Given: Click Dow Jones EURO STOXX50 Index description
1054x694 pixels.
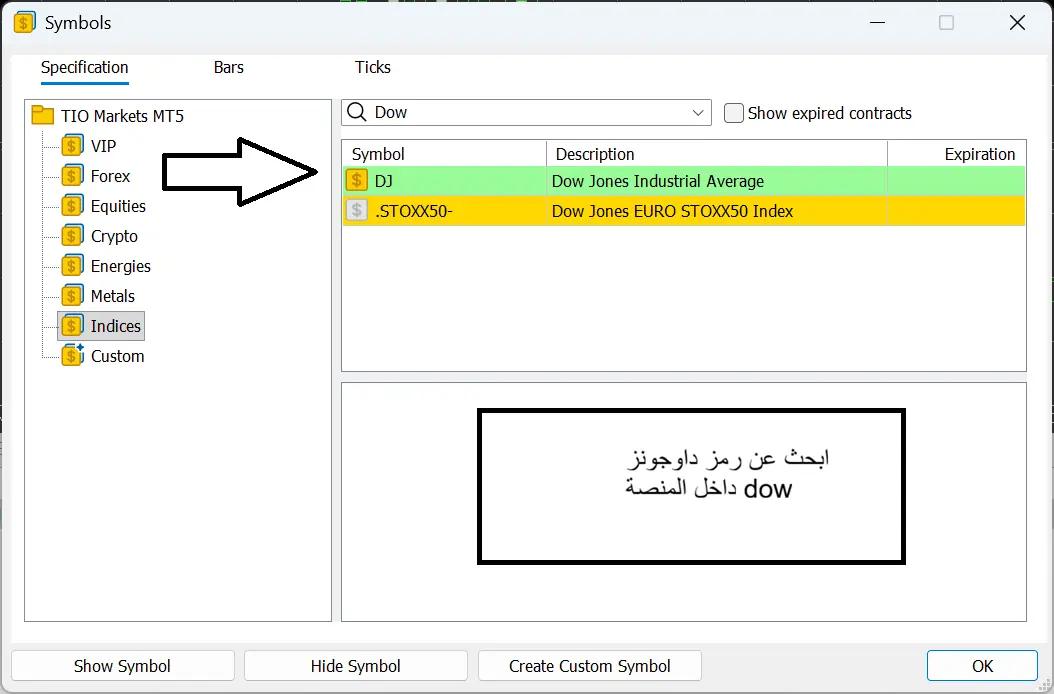Looking at the screenshot, I should (672, 211).
